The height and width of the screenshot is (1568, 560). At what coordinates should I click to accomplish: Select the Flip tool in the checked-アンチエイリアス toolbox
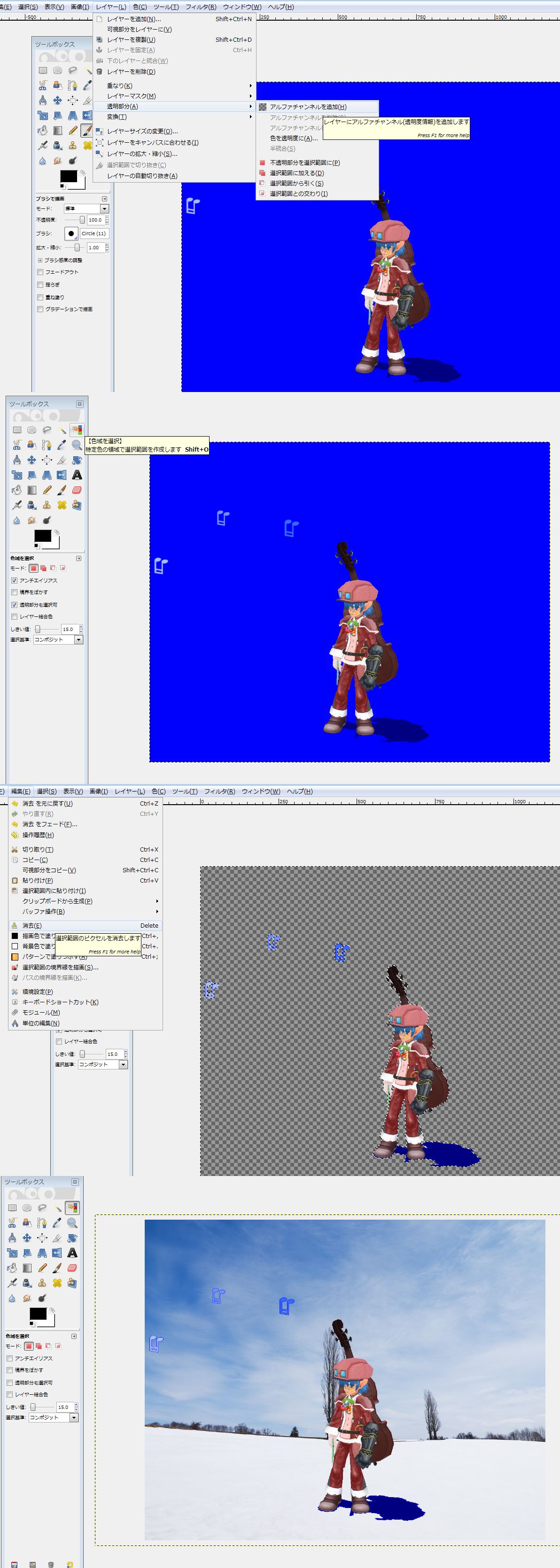(62, 475)
